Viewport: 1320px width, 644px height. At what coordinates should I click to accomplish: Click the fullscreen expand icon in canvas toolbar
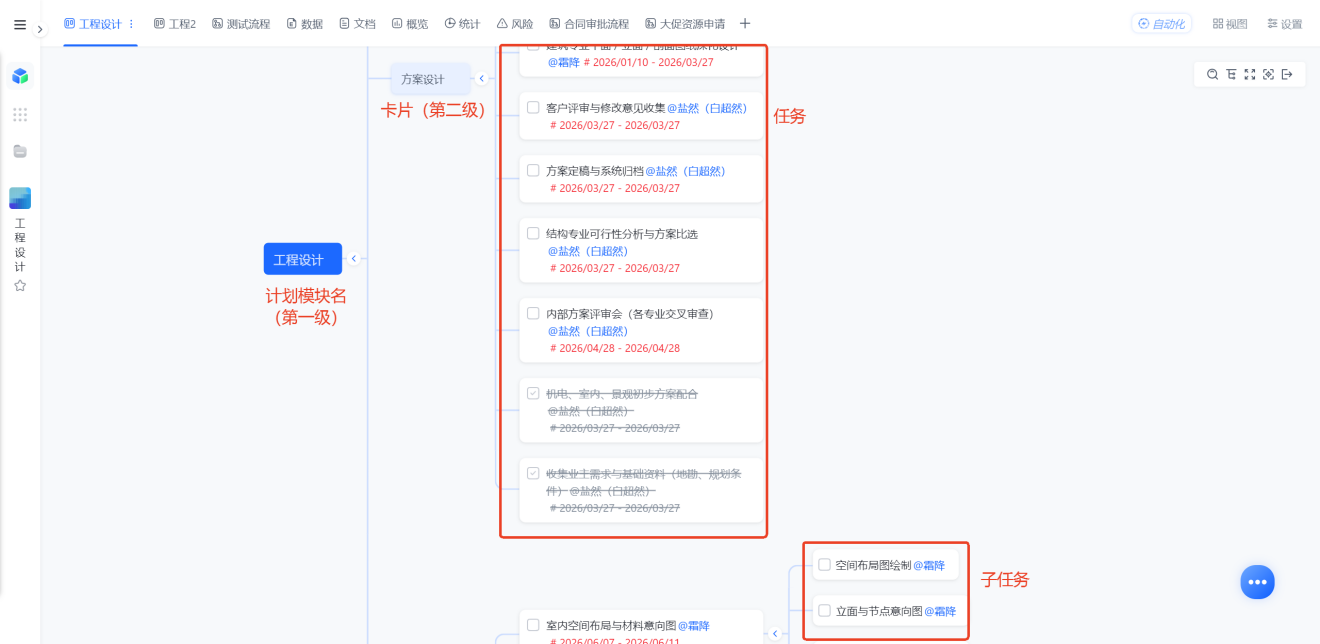[1250, 75]
